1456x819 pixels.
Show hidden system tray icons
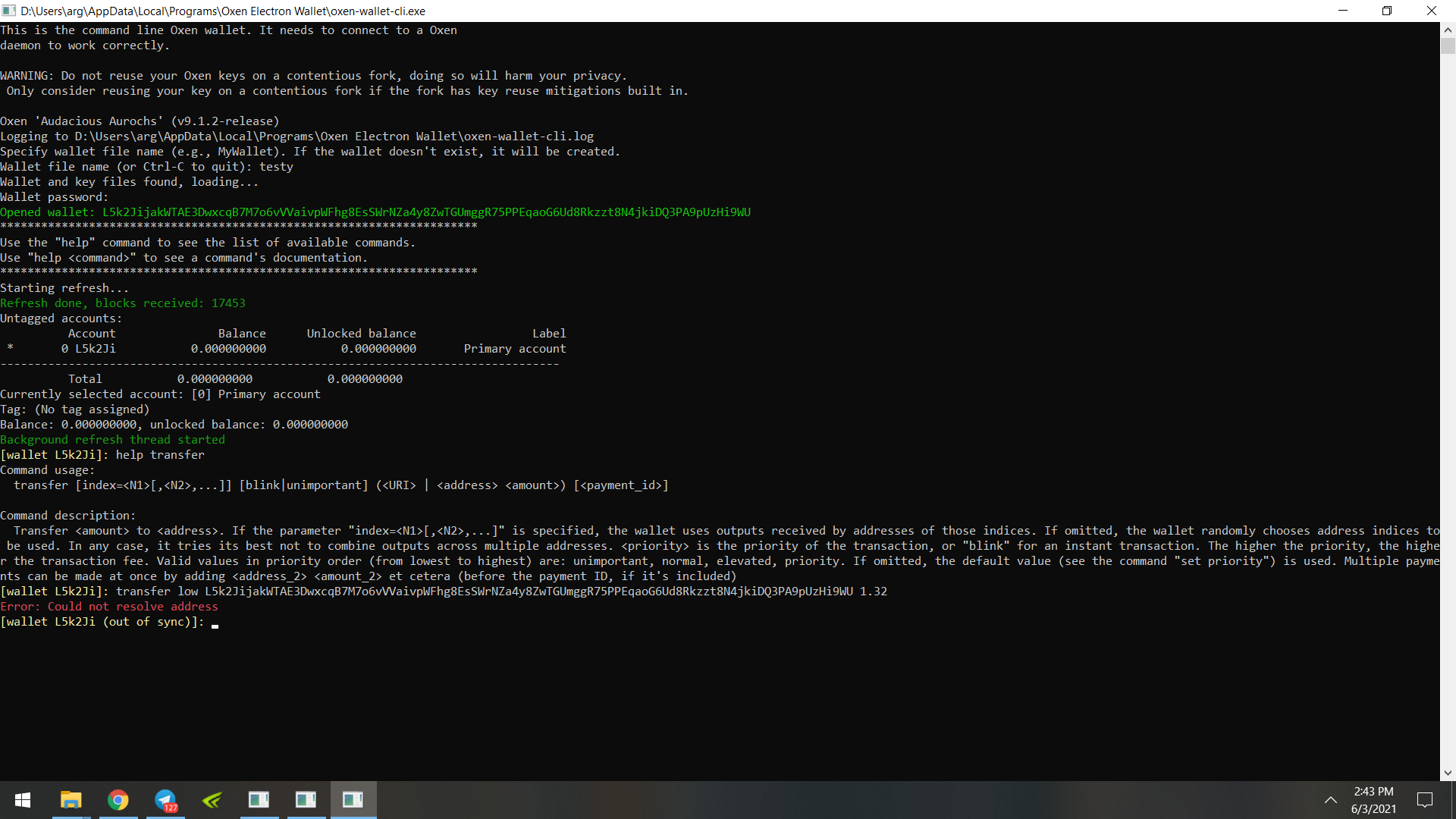(1330, 800)
